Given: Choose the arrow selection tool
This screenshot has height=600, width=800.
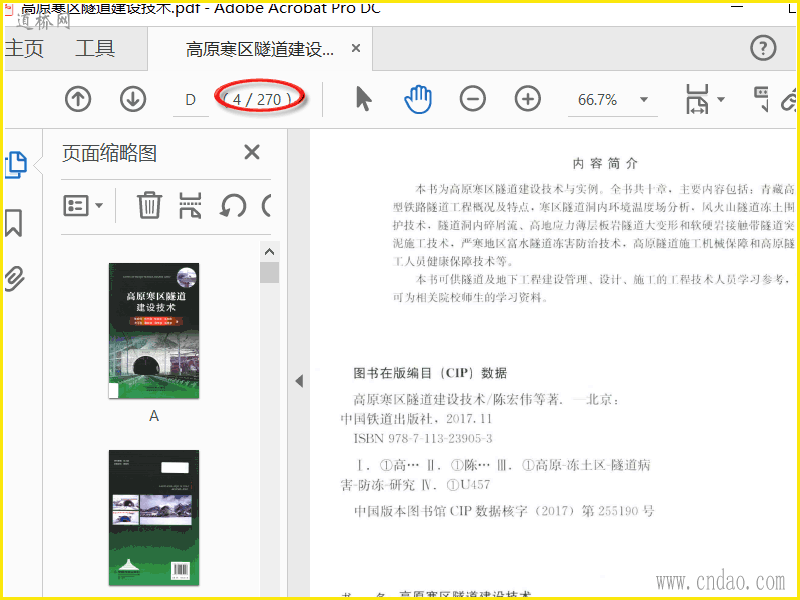Looking at the screenshot, I should pyautogui.click(x=363, y=99).
